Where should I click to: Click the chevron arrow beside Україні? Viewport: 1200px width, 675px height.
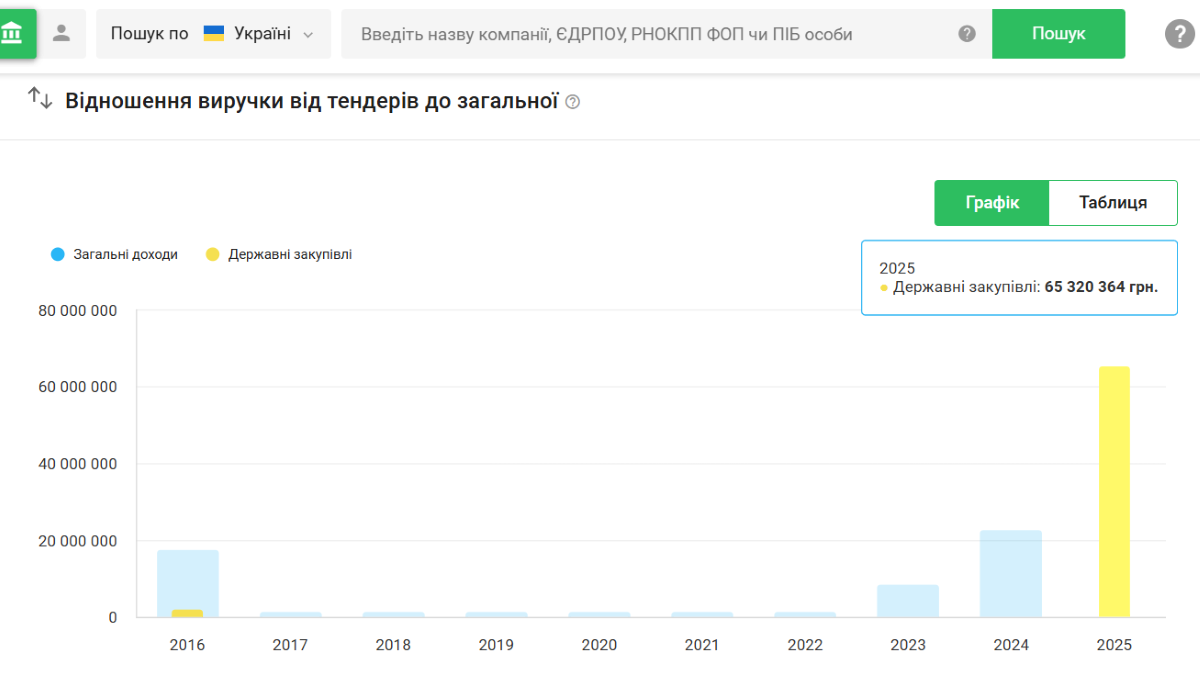click(308, 35)
